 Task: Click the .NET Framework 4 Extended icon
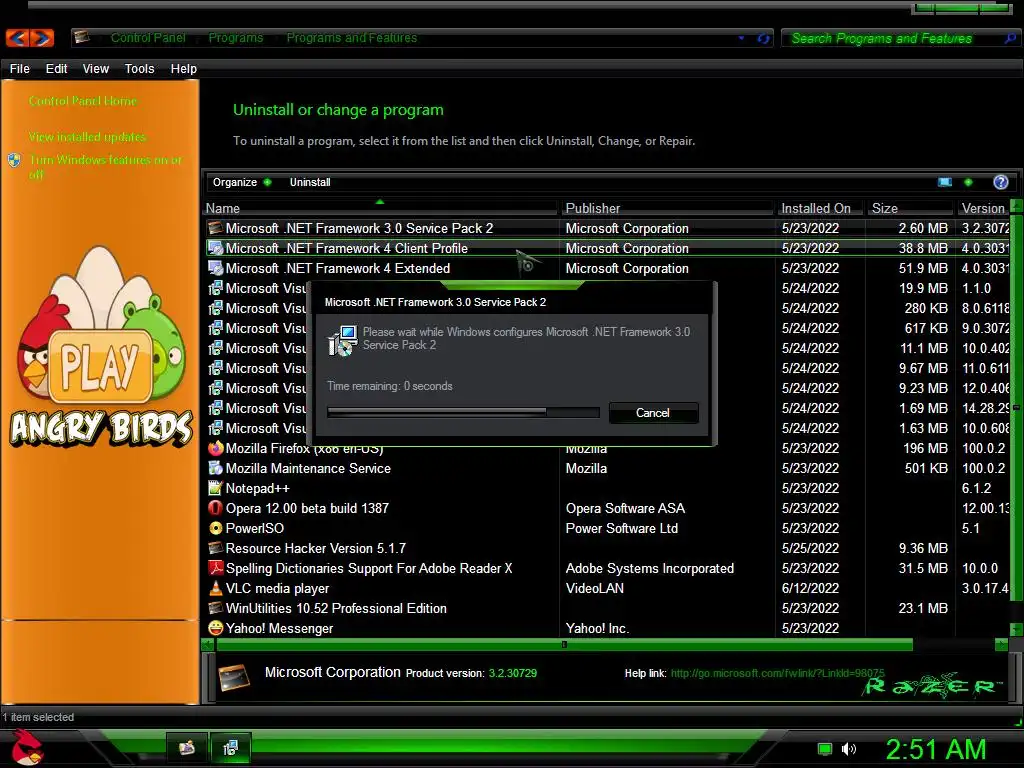215,268
